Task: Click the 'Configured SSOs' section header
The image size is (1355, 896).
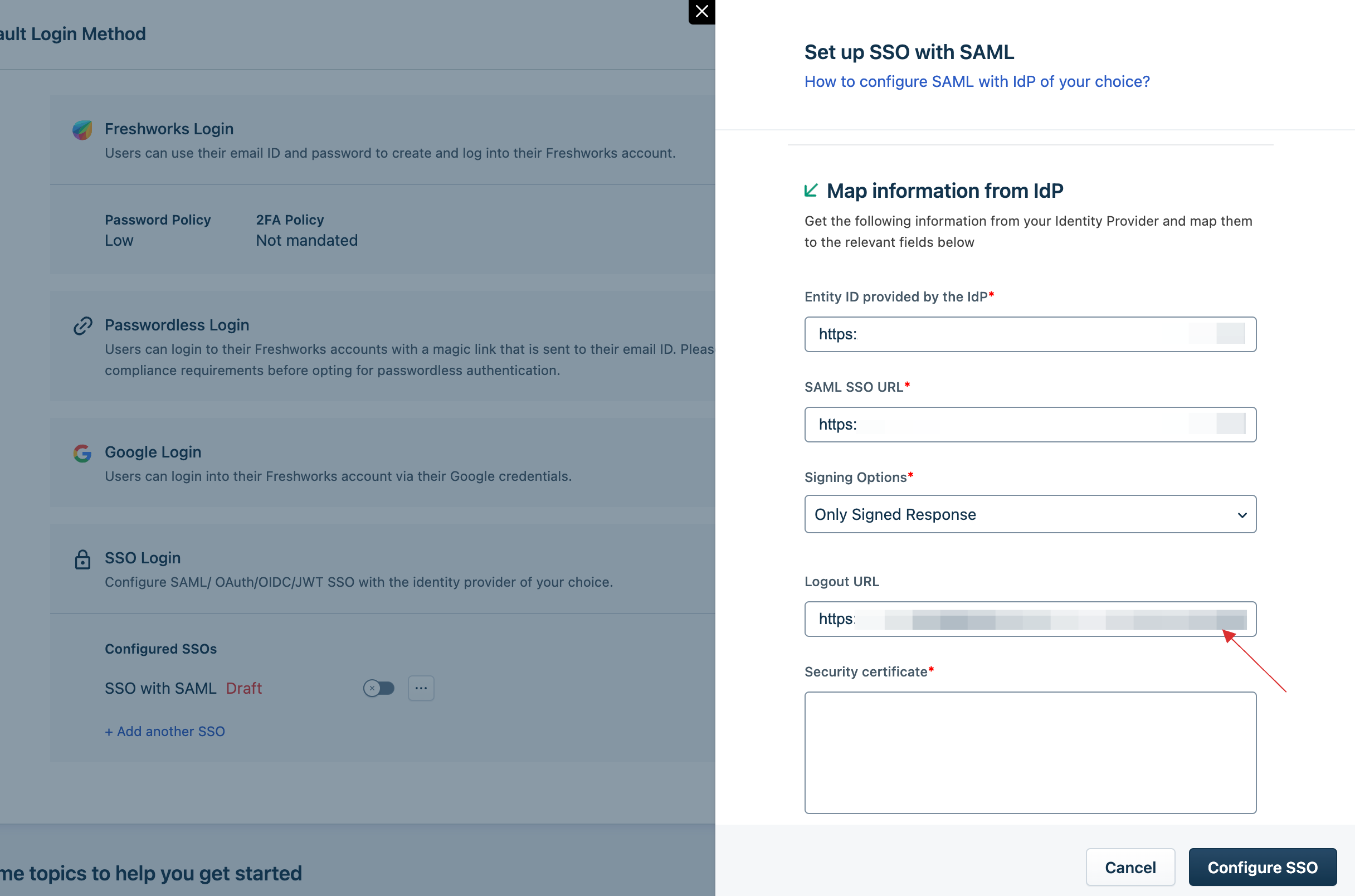Action: point(162,648)
